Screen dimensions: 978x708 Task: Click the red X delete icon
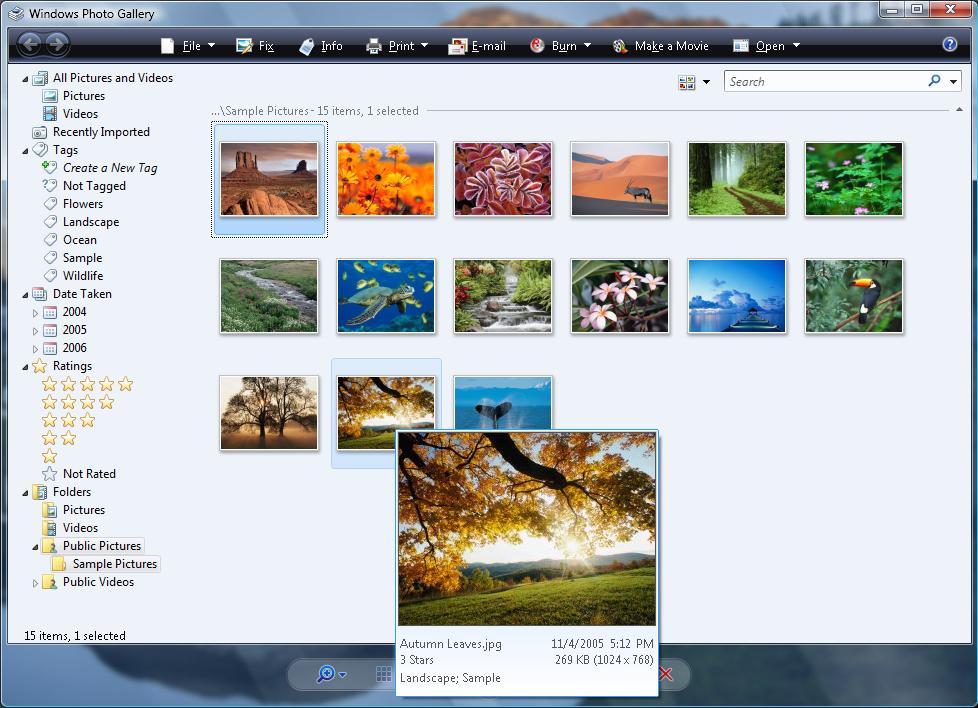(666, 675)
